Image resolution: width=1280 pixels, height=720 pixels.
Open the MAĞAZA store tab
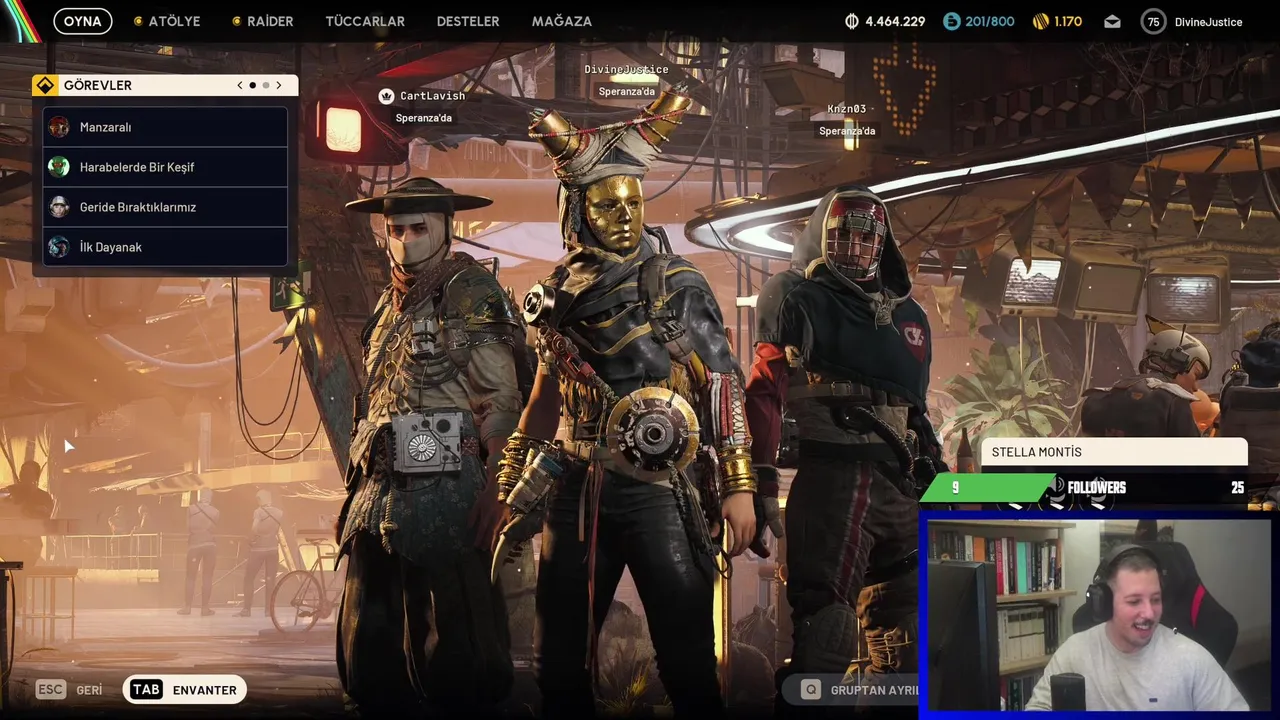[562, 21]
